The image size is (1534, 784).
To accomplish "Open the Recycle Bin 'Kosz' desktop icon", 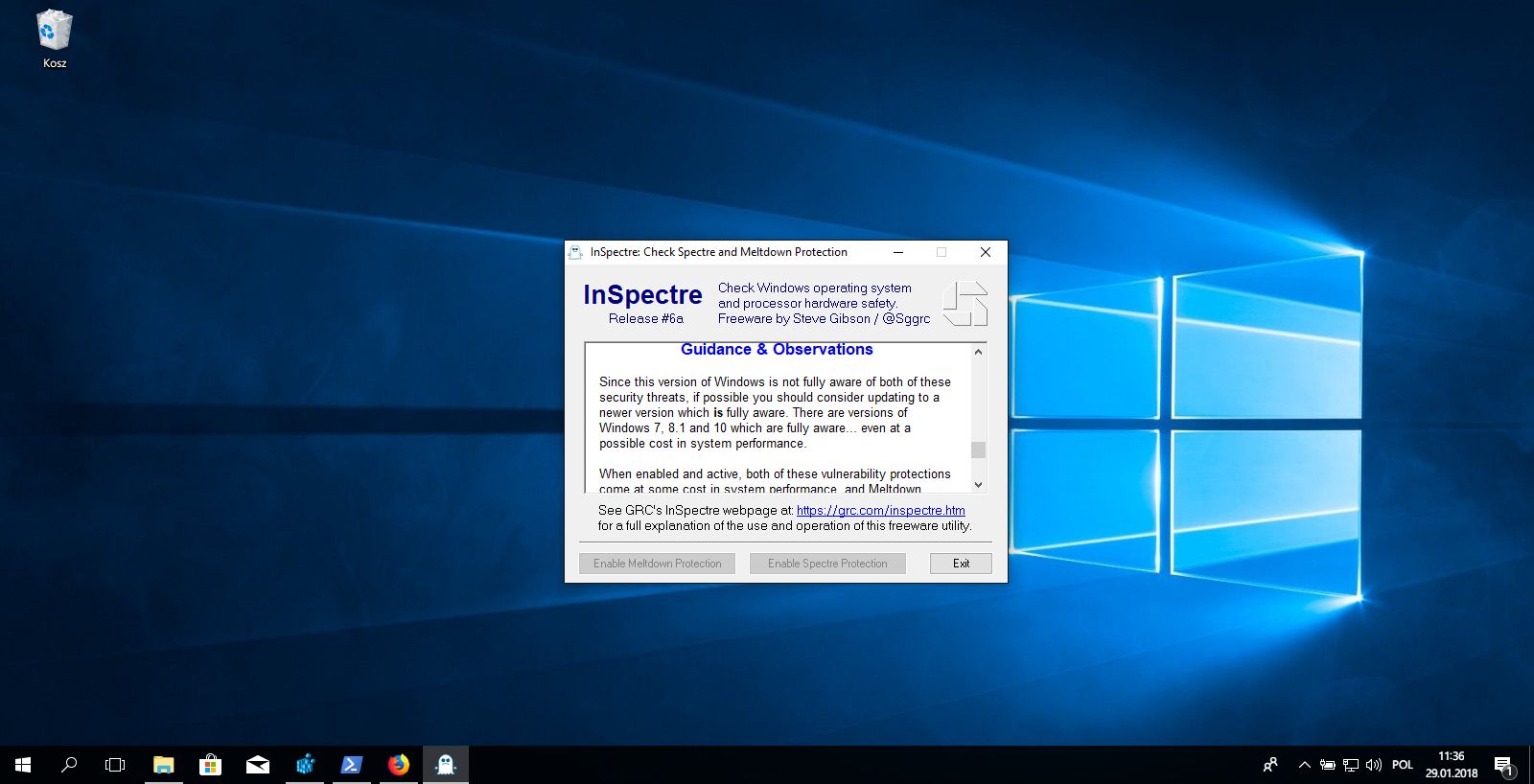I will [x=55, y=39].
